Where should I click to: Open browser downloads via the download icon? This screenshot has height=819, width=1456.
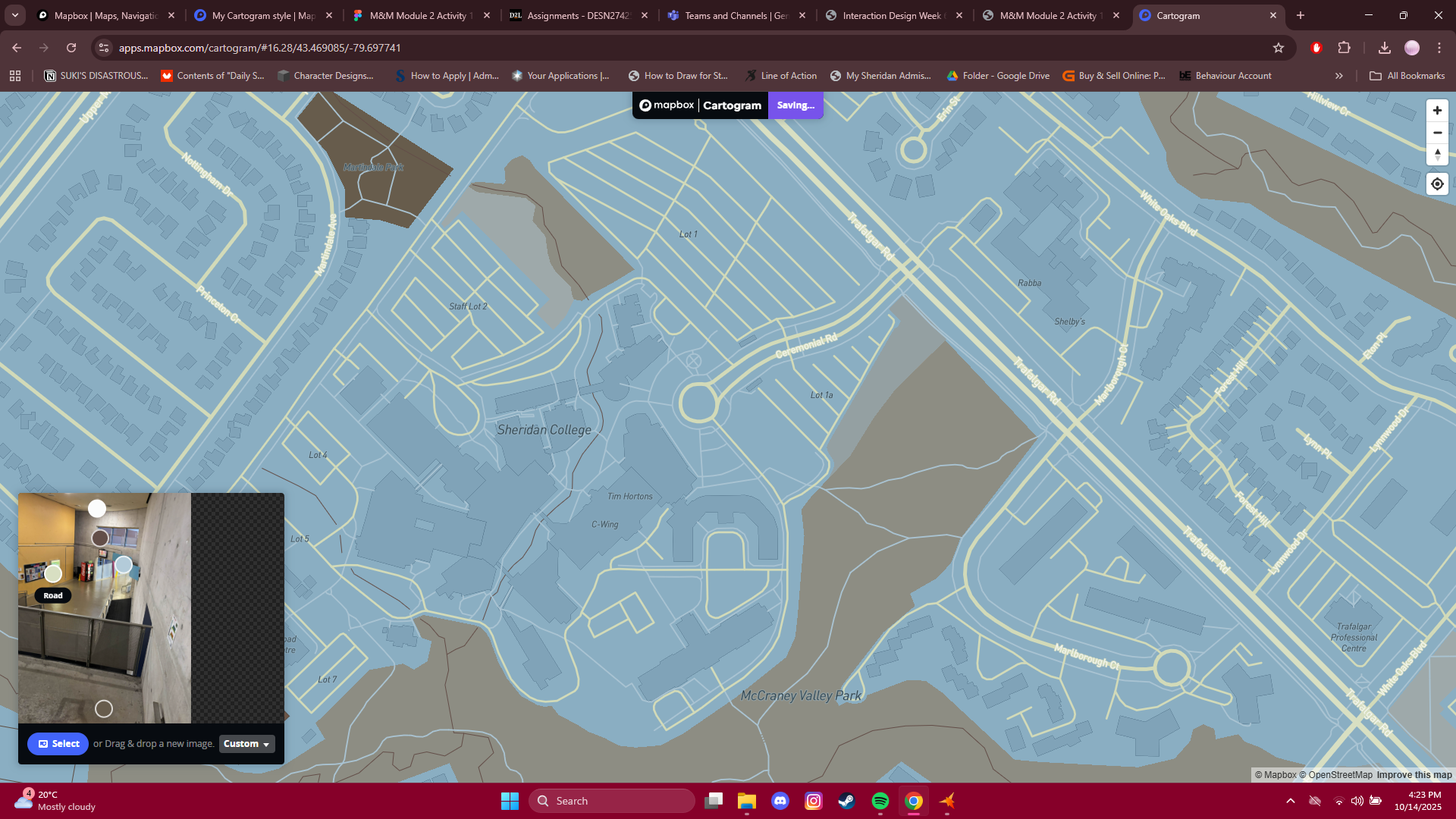click(x=1385, y=47)
